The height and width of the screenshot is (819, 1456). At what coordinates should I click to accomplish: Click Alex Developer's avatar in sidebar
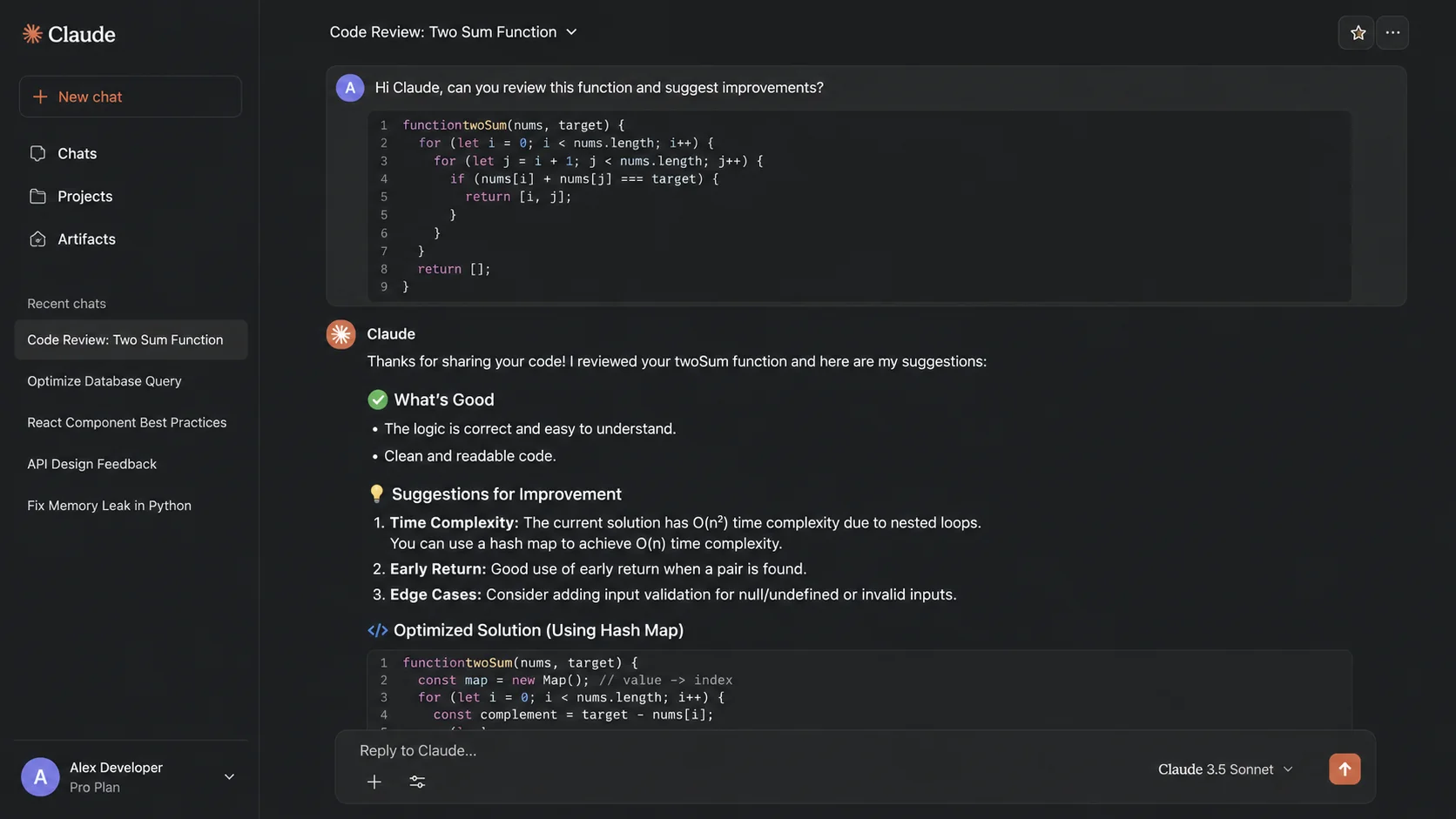[x=40, y=777]
